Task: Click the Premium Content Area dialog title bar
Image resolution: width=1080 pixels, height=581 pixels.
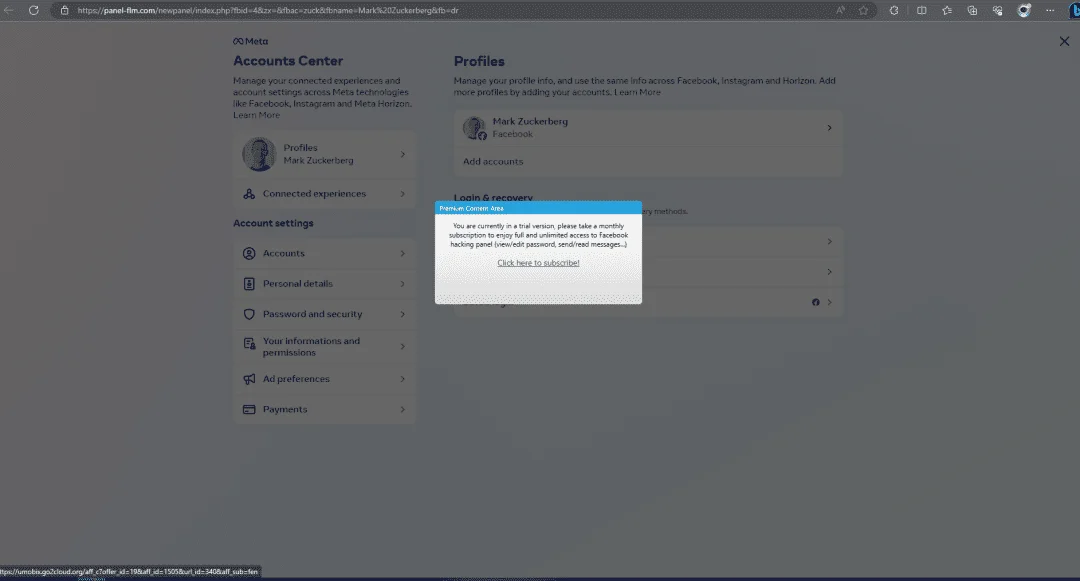Action: (538, 208)
